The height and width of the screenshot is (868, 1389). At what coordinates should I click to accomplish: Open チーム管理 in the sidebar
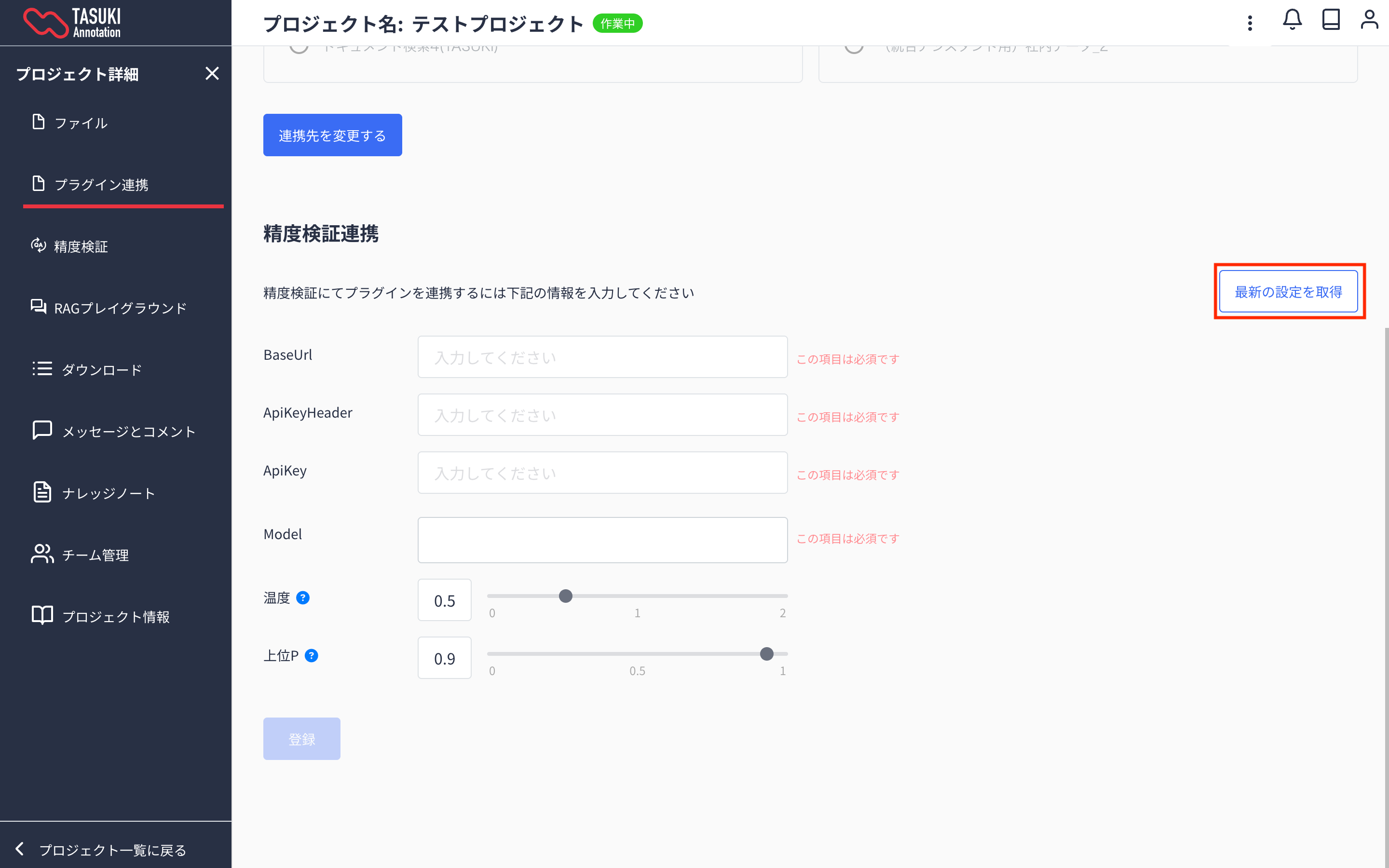coord(95,555)
